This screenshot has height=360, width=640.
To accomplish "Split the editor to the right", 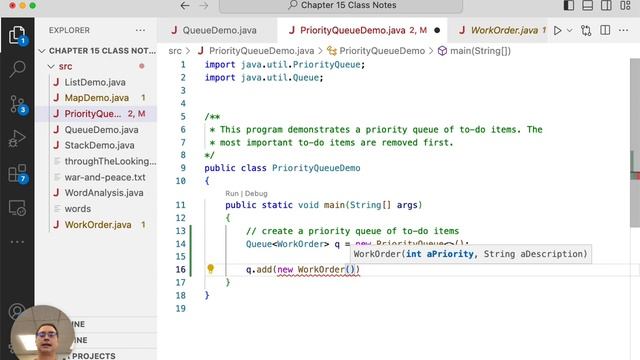I will (x=605, y=30).
